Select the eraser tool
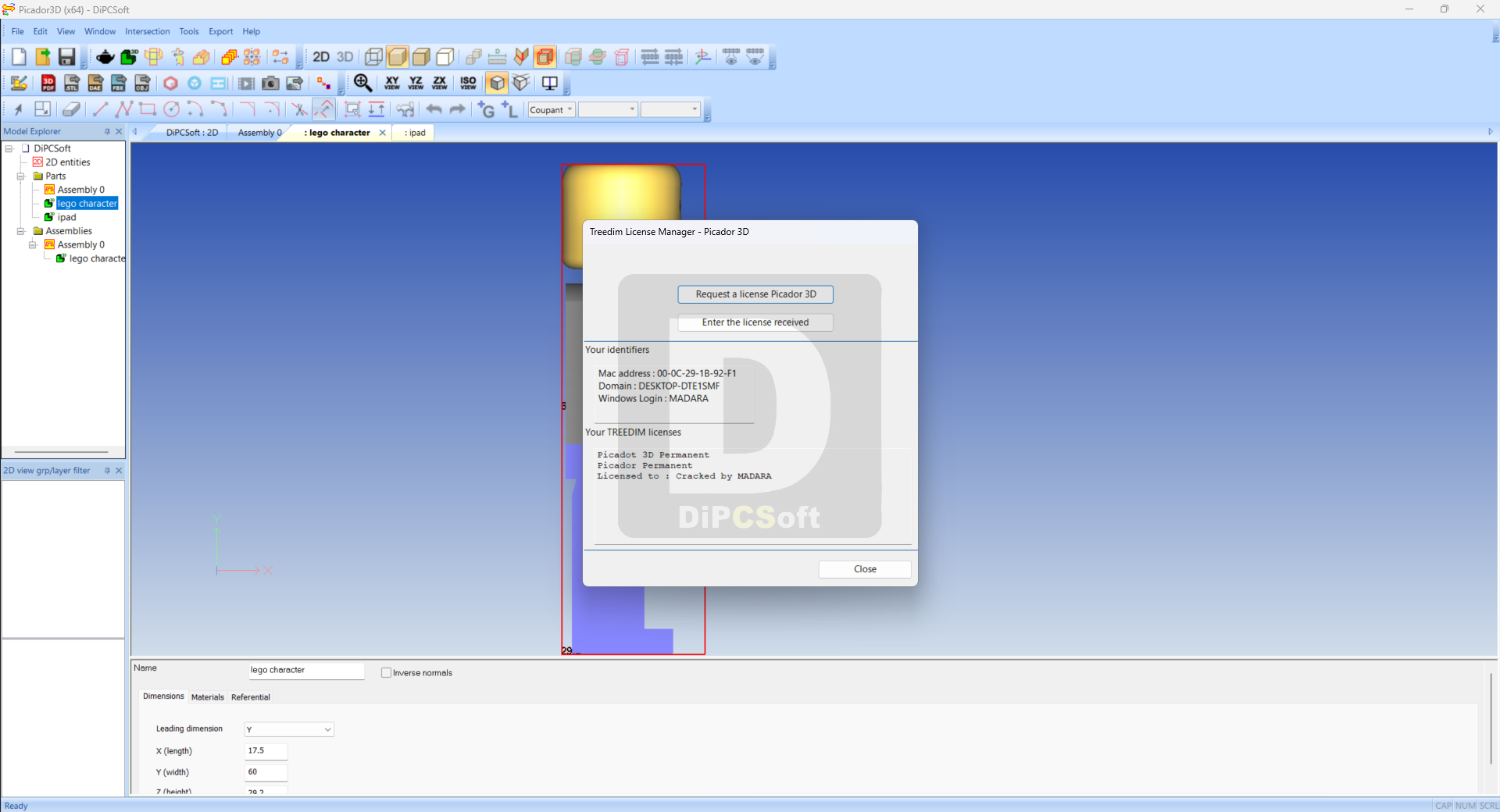Viewport: 1500px width, 812px height. 71,109
